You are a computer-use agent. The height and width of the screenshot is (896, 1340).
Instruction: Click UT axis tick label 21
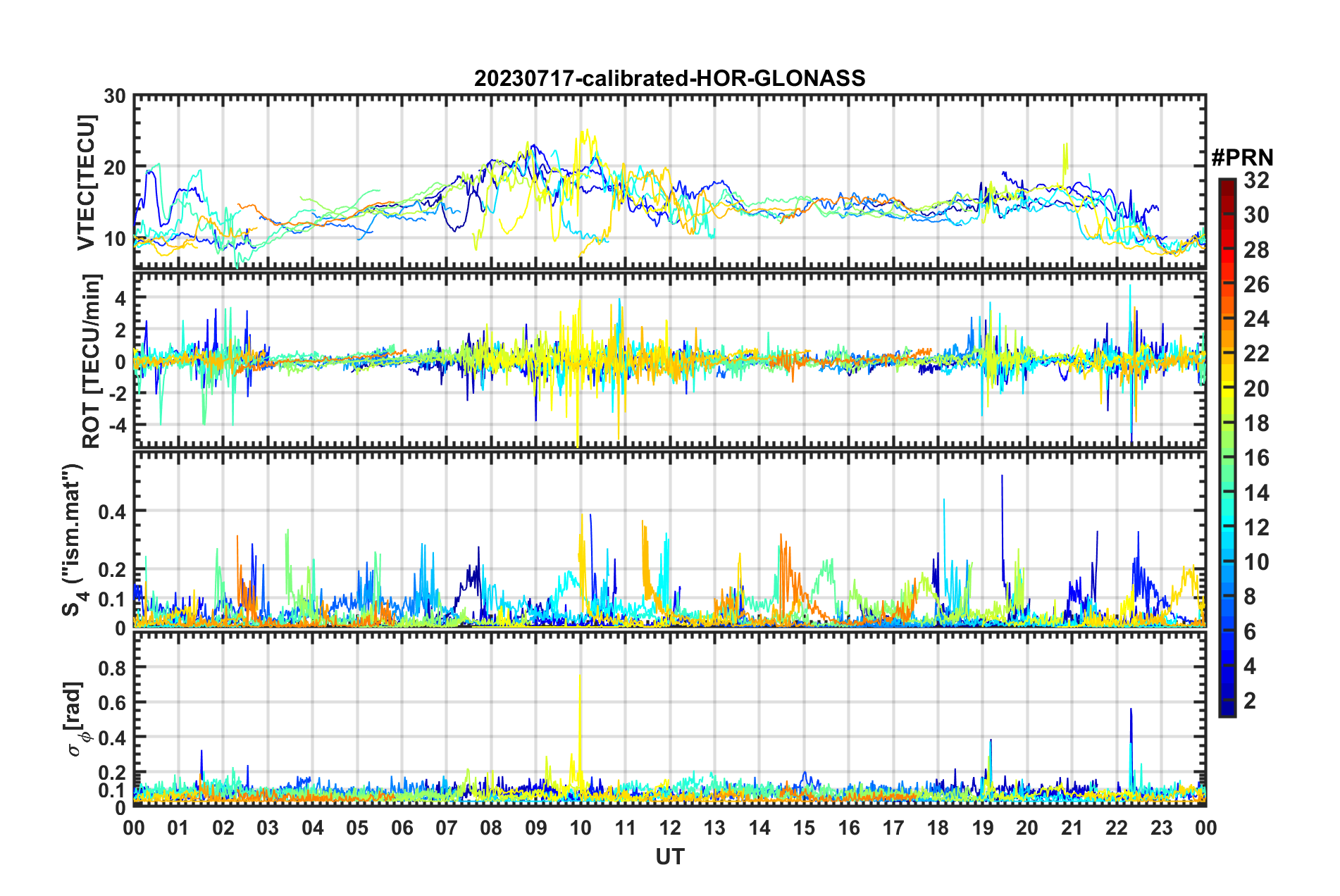tap(1072, 828)
